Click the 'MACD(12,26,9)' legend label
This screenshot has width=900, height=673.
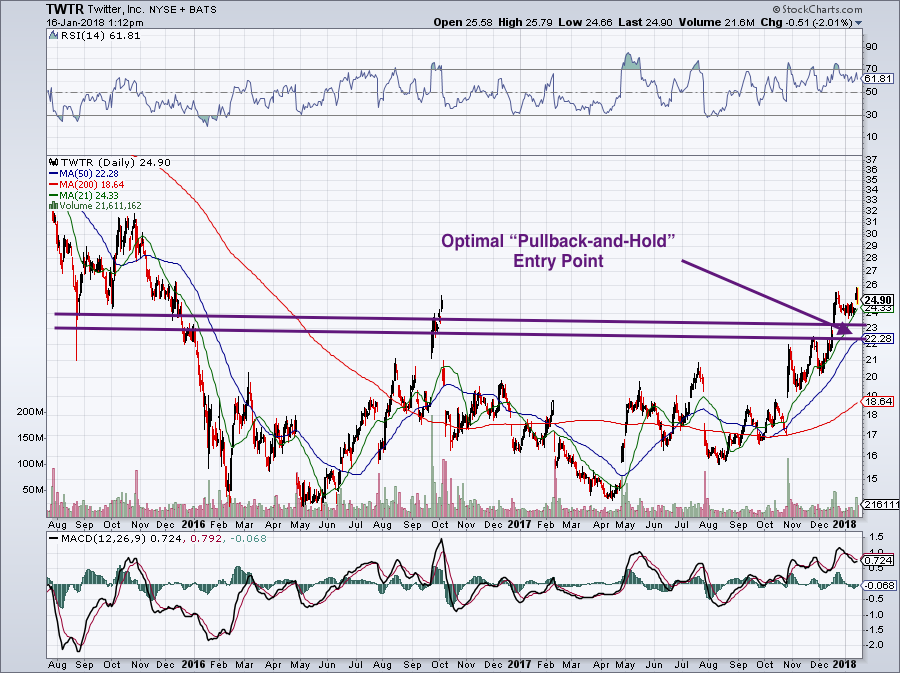point(104,539)
